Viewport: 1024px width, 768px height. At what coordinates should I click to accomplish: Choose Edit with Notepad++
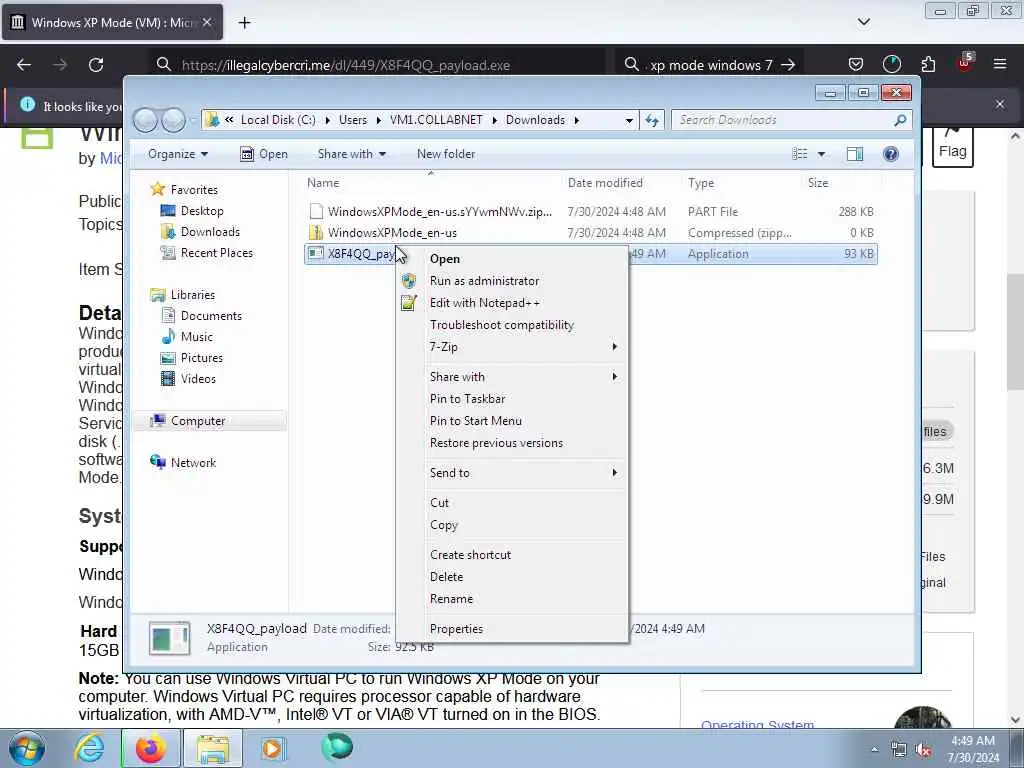coord(513,303)
